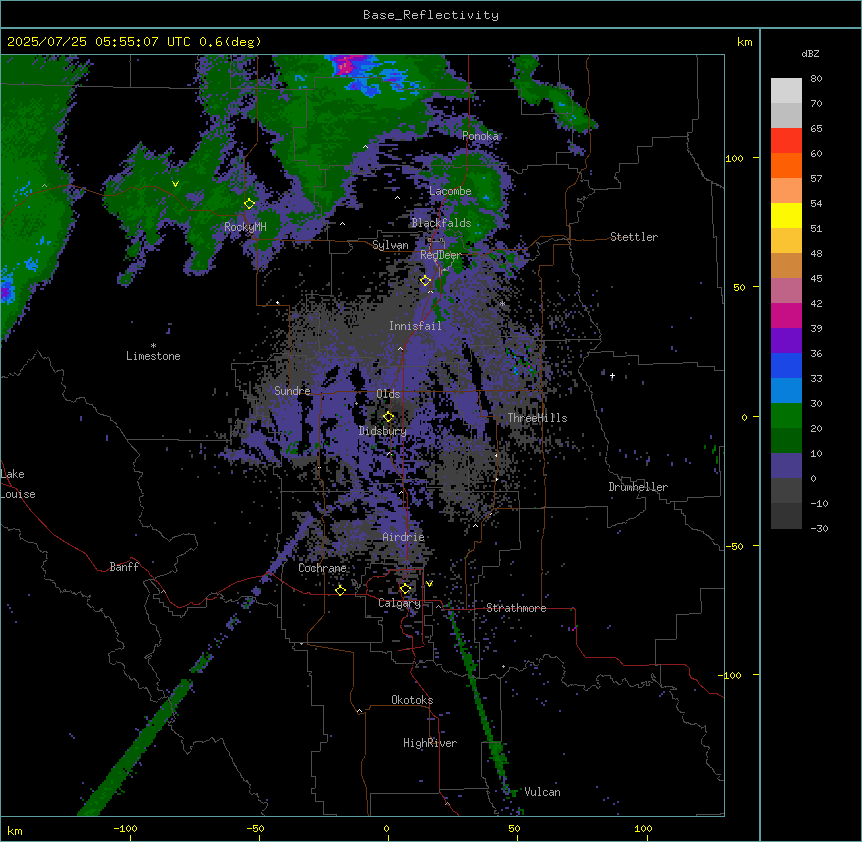Click the km unit label at bottom left
The width and height of the screenshot is (862, 842).
tap(15, 831)
